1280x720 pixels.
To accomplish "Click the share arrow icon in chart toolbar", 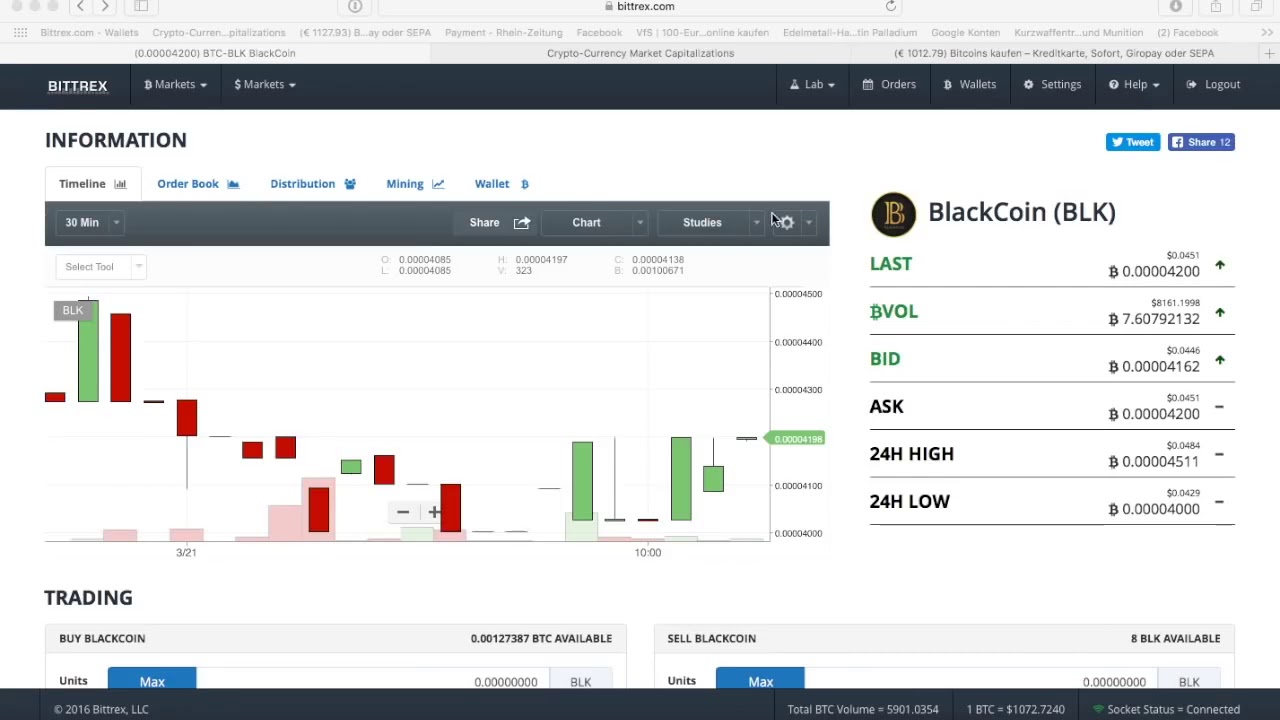I will point(522,223).
